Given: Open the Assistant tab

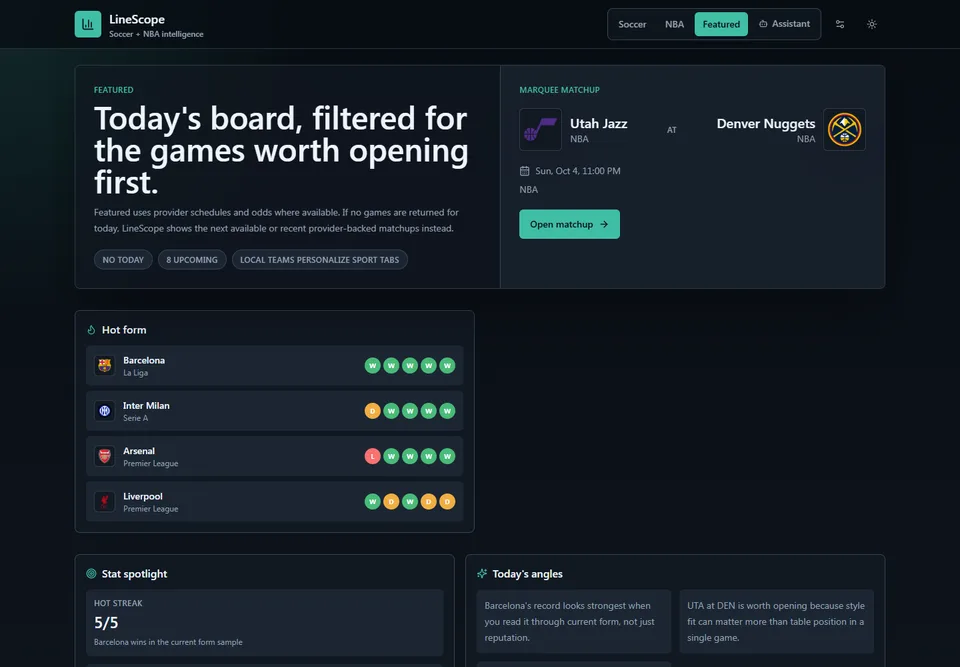Looking at the screenshot, I should click(x=784, y=24).
